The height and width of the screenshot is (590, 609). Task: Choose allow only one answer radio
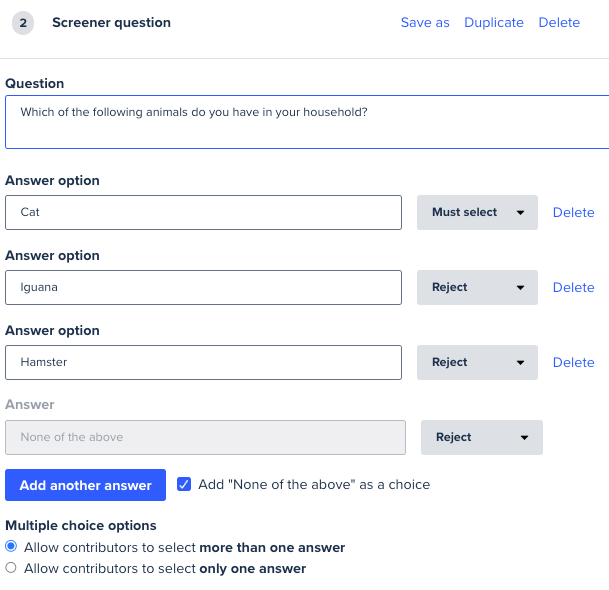coord(11,567)
